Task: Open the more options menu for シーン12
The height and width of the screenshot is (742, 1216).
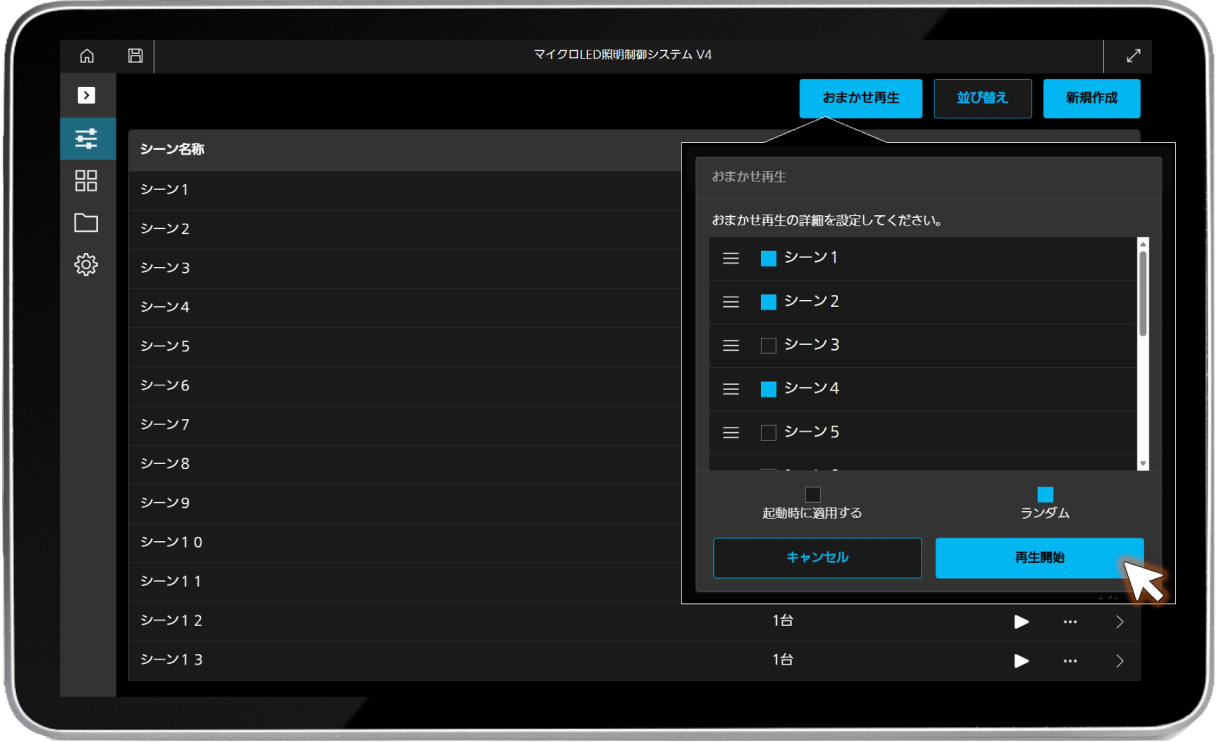Action: [x=1070, y=621]
